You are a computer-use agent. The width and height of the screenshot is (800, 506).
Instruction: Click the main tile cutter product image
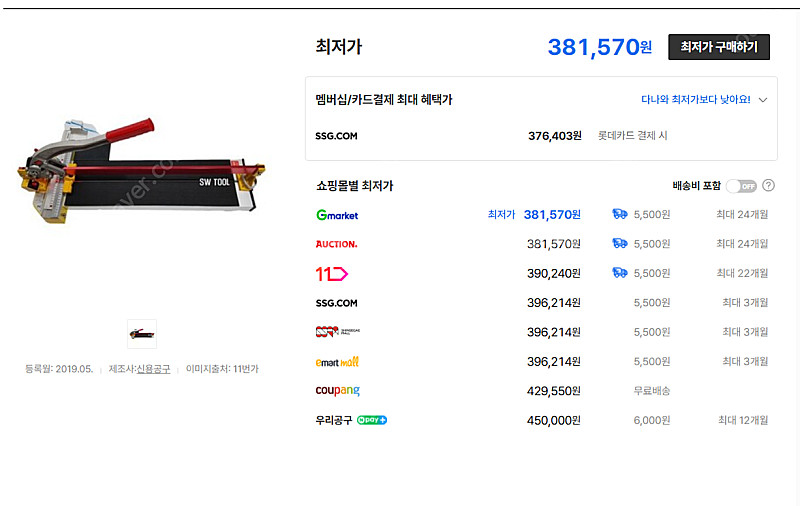141,171
